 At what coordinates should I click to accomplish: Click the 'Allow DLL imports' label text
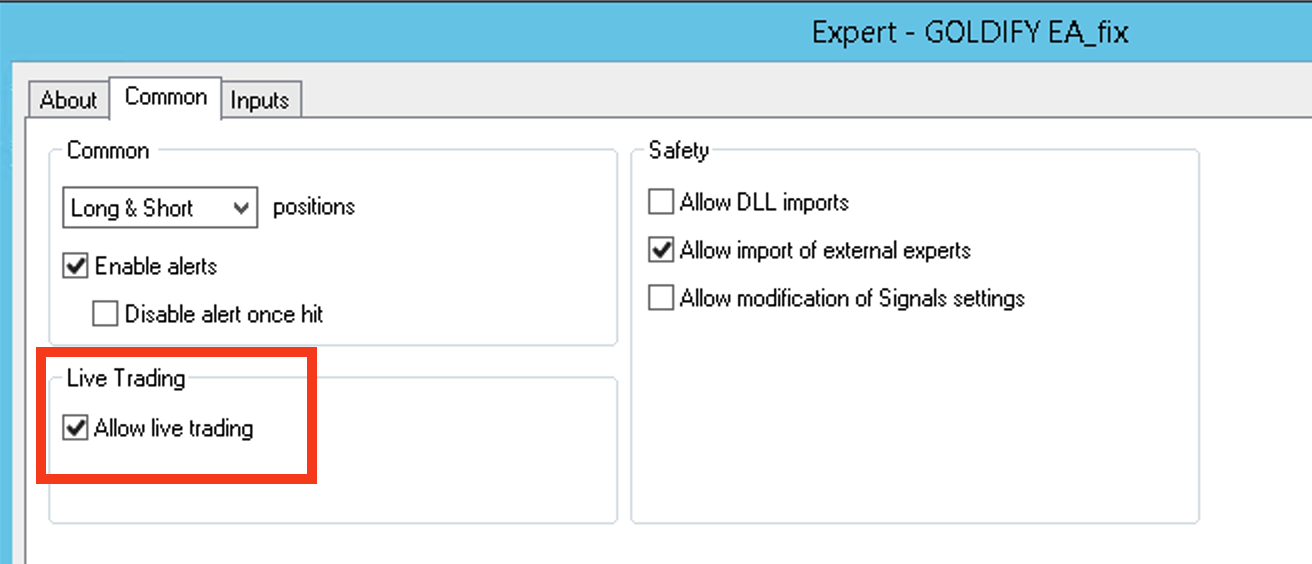tap(764, 202)
